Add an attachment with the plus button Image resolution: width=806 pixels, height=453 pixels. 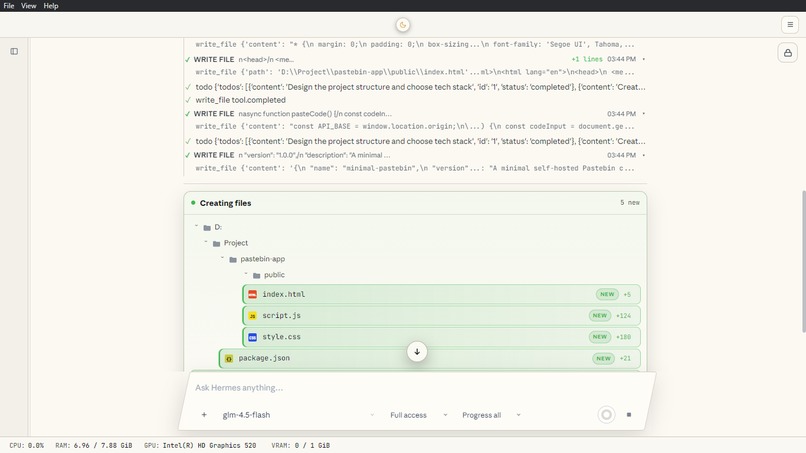tap(204, 415)
